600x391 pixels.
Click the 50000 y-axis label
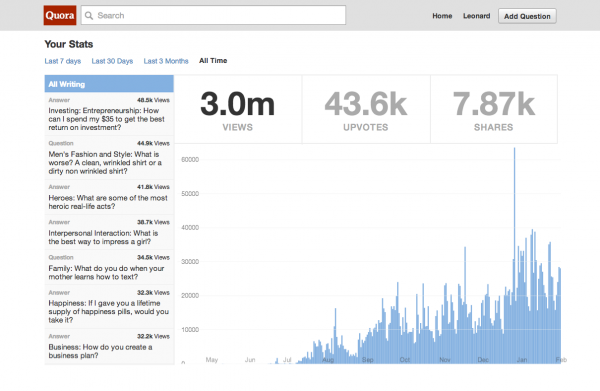point(190,194)
